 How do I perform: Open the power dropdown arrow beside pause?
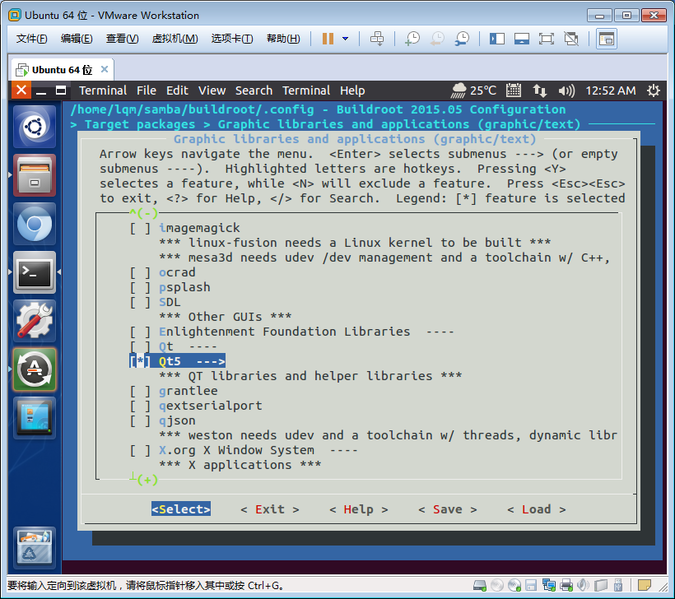click(x=346, y=38)
